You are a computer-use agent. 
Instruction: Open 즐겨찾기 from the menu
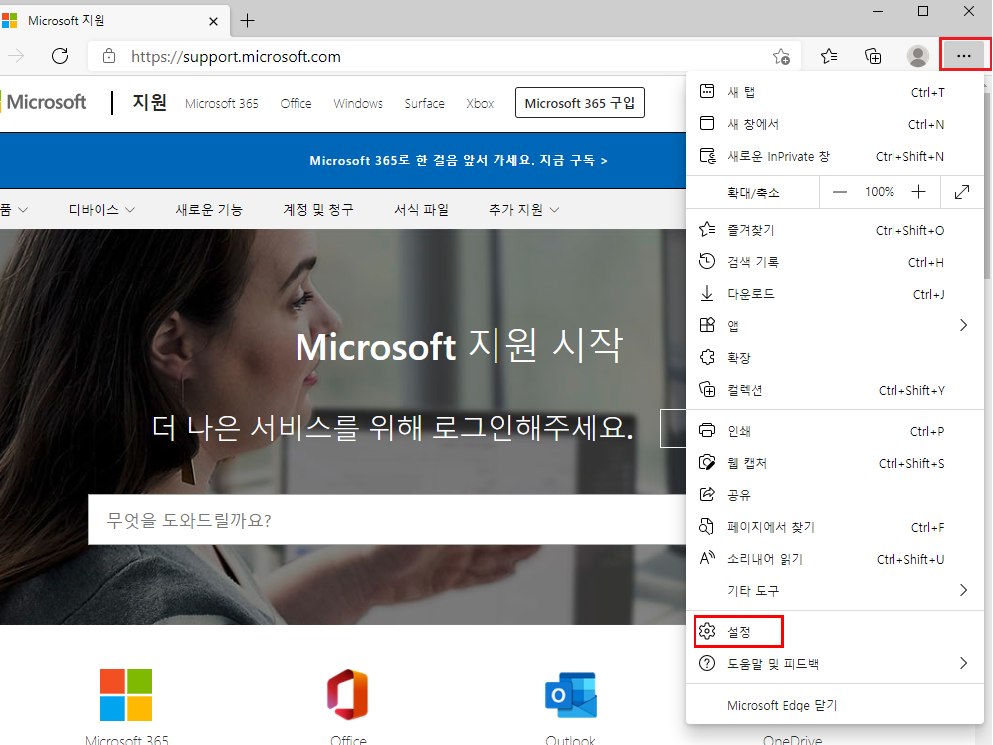point(835,230)
